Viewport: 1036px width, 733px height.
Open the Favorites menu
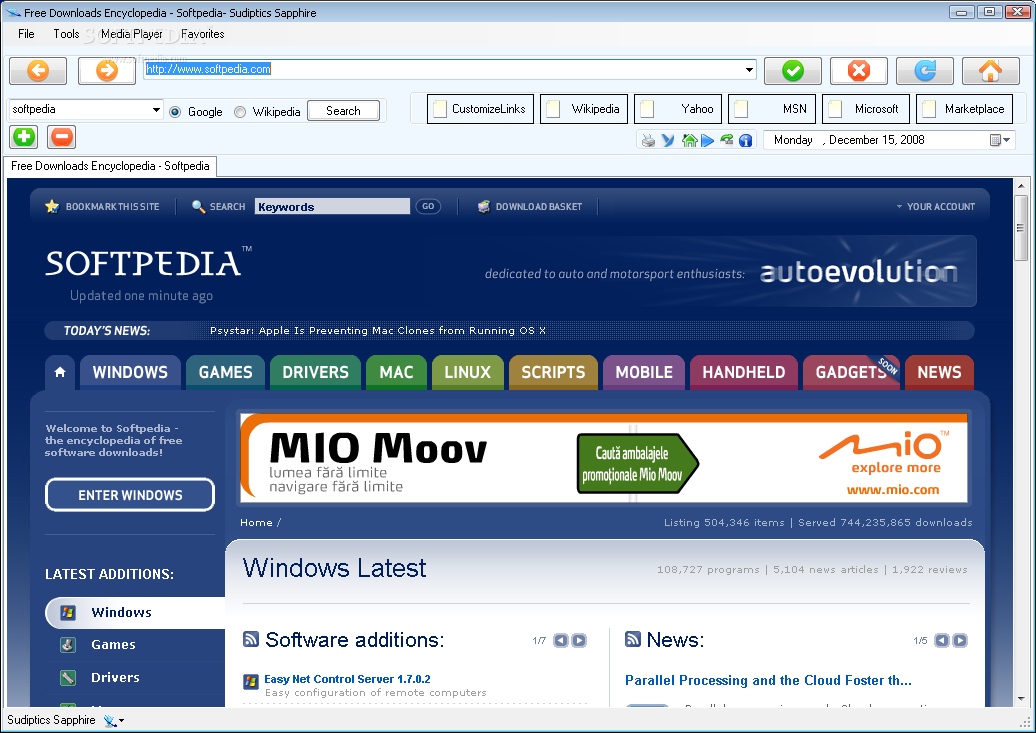coord(202,34)
